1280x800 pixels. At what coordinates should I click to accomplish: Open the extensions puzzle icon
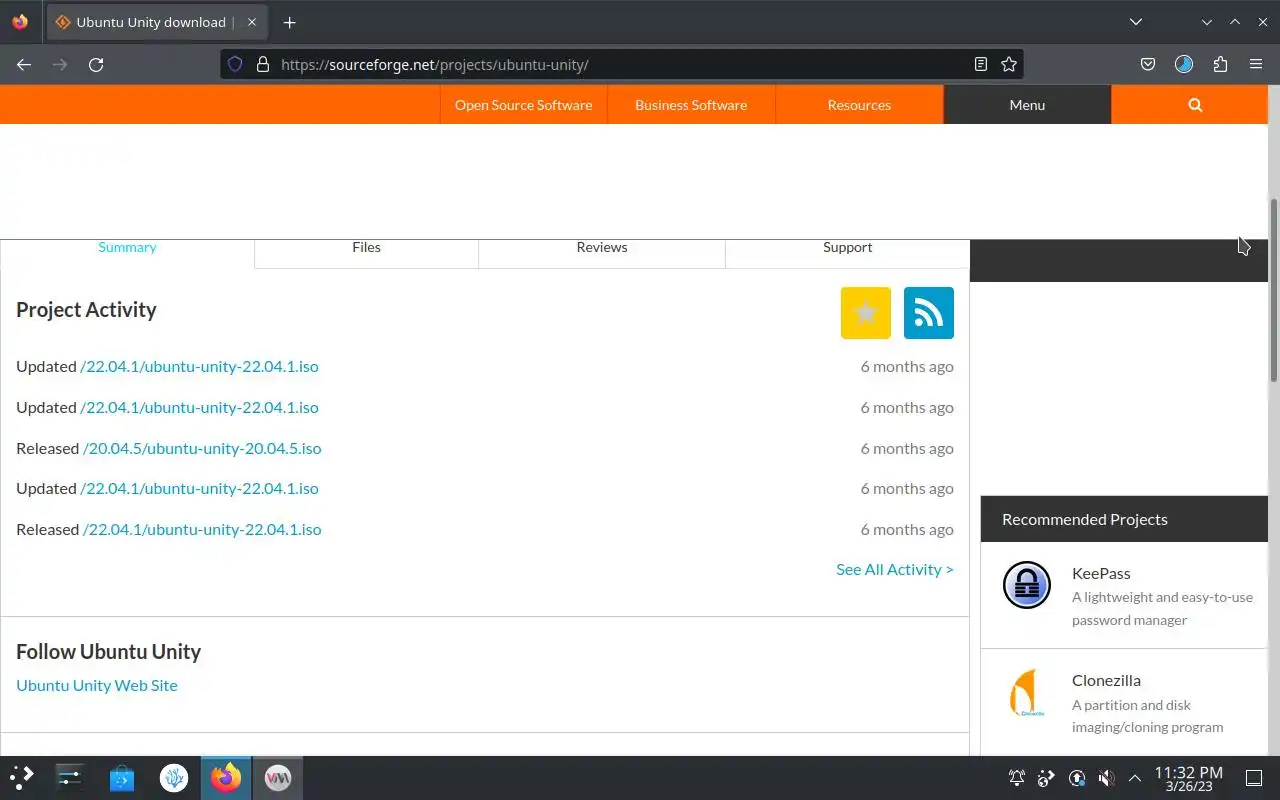pos(1220,64)
